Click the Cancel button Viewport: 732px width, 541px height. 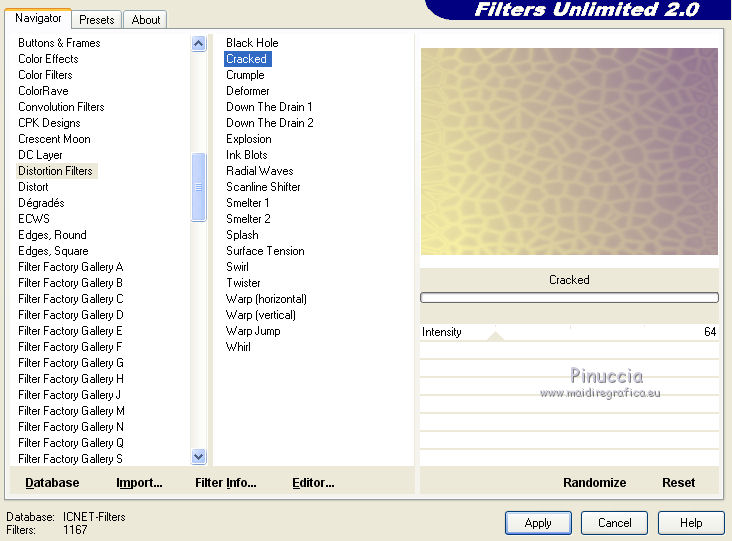pyautogui.click(x=614, y=523)
